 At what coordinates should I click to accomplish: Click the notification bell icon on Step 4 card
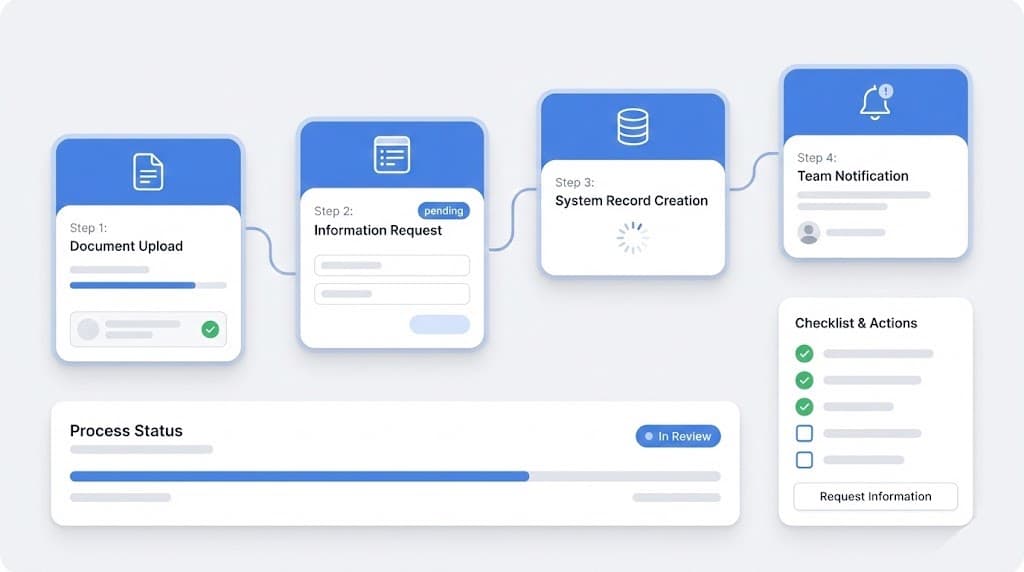click(876, 103)
